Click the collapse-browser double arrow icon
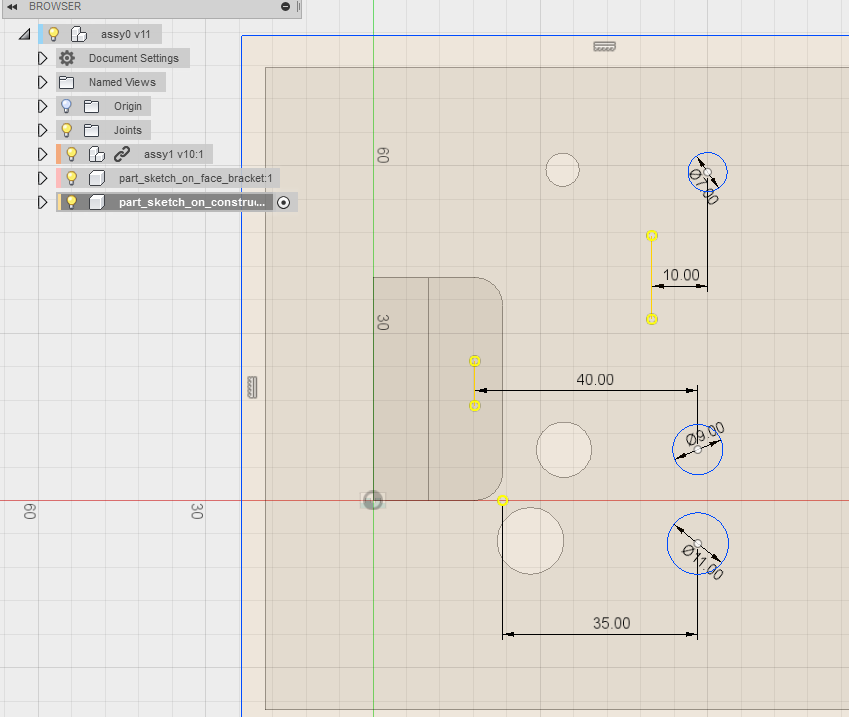 (10, 7)
